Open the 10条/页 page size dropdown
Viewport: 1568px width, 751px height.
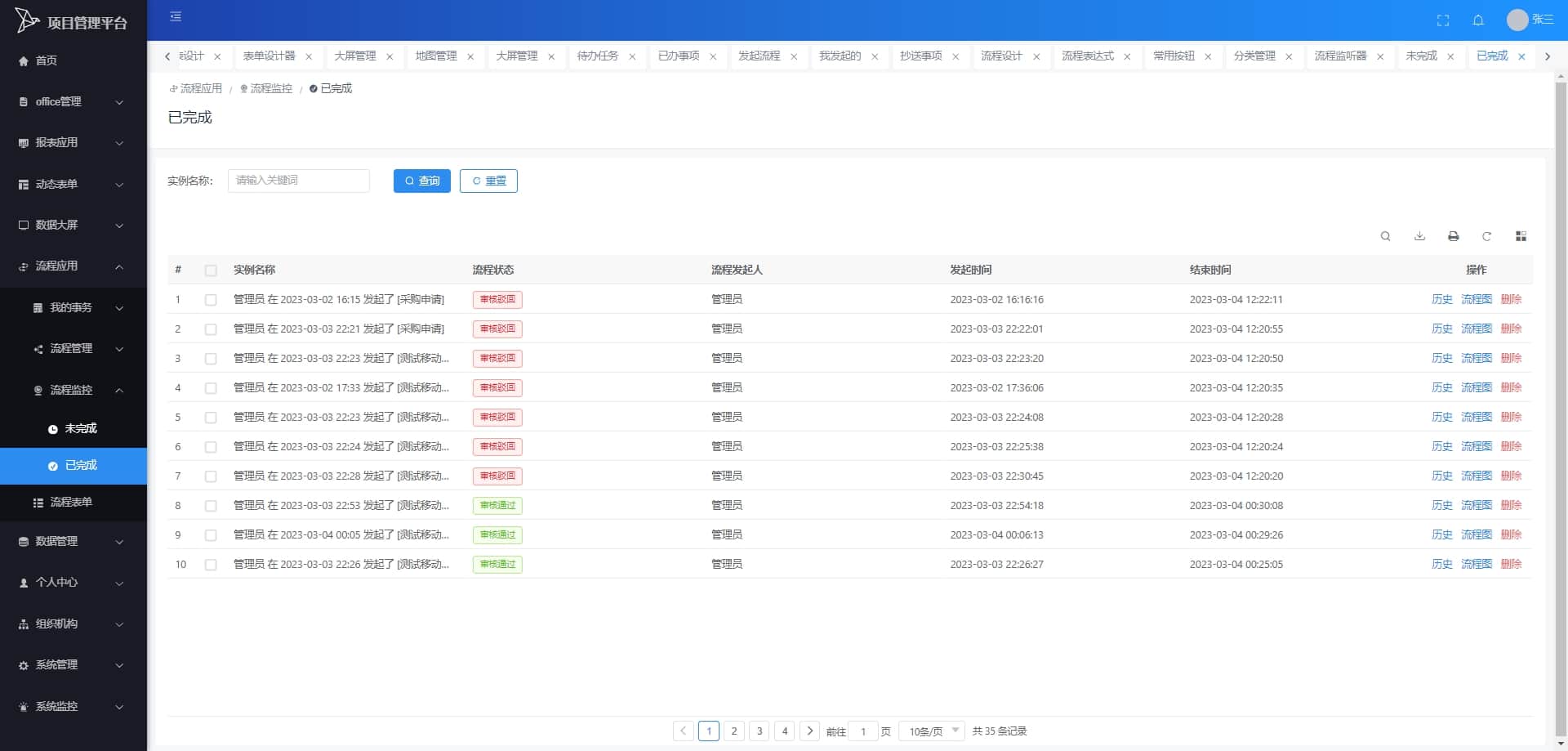932,731
